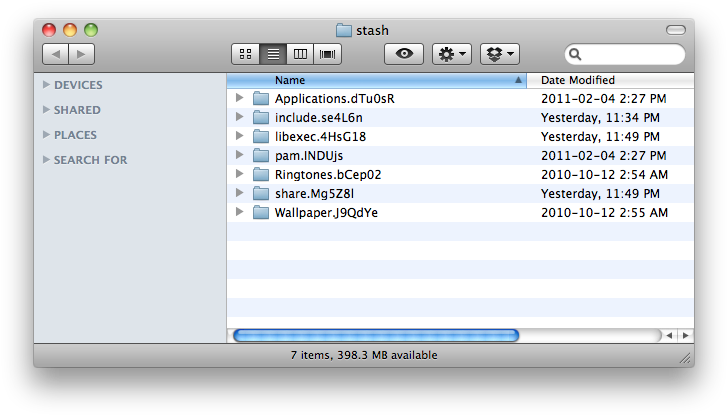
Task: Expand the libexec.4HsG18 folder
Action: pos(239,136)
